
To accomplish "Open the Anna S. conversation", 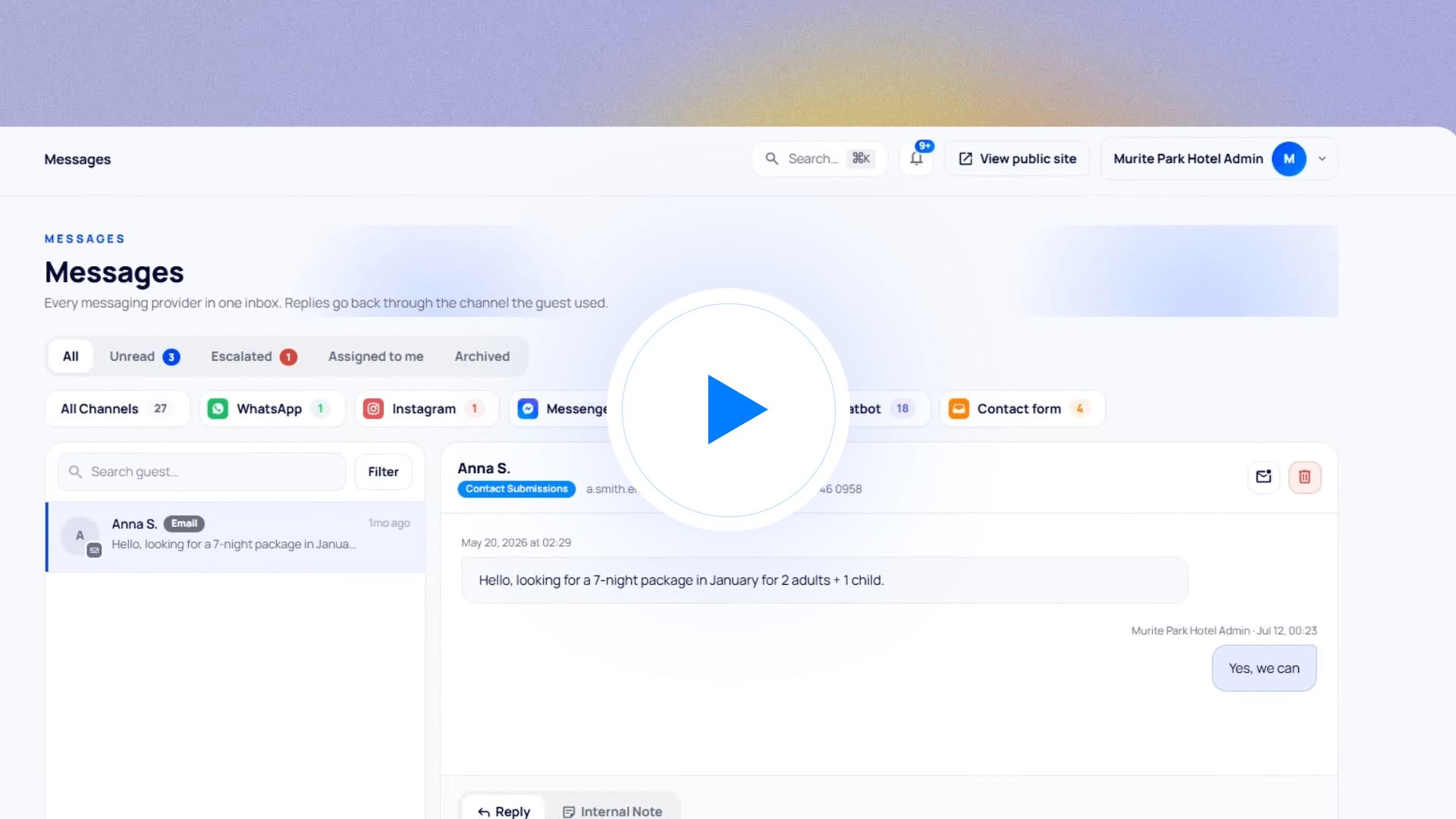I will (236, 537).
